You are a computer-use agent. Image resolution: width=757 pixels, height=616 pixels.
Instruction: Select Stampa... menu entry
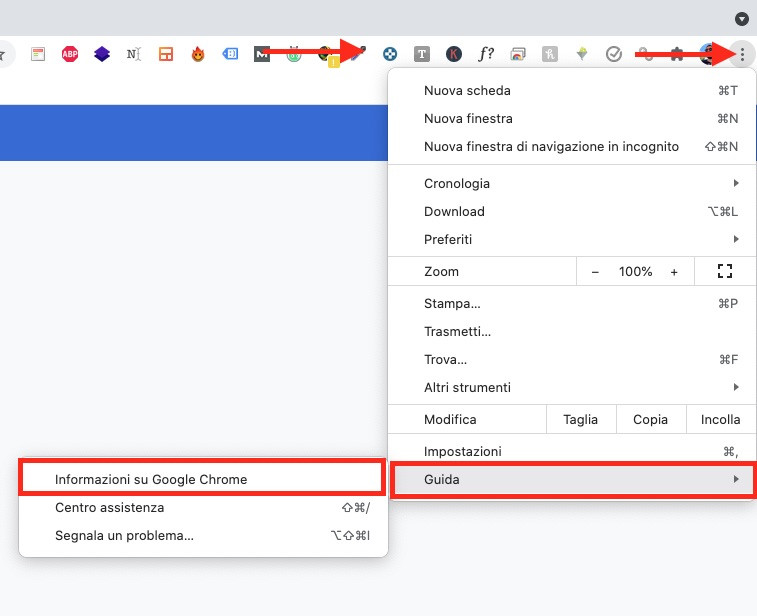tap(572, 304)
